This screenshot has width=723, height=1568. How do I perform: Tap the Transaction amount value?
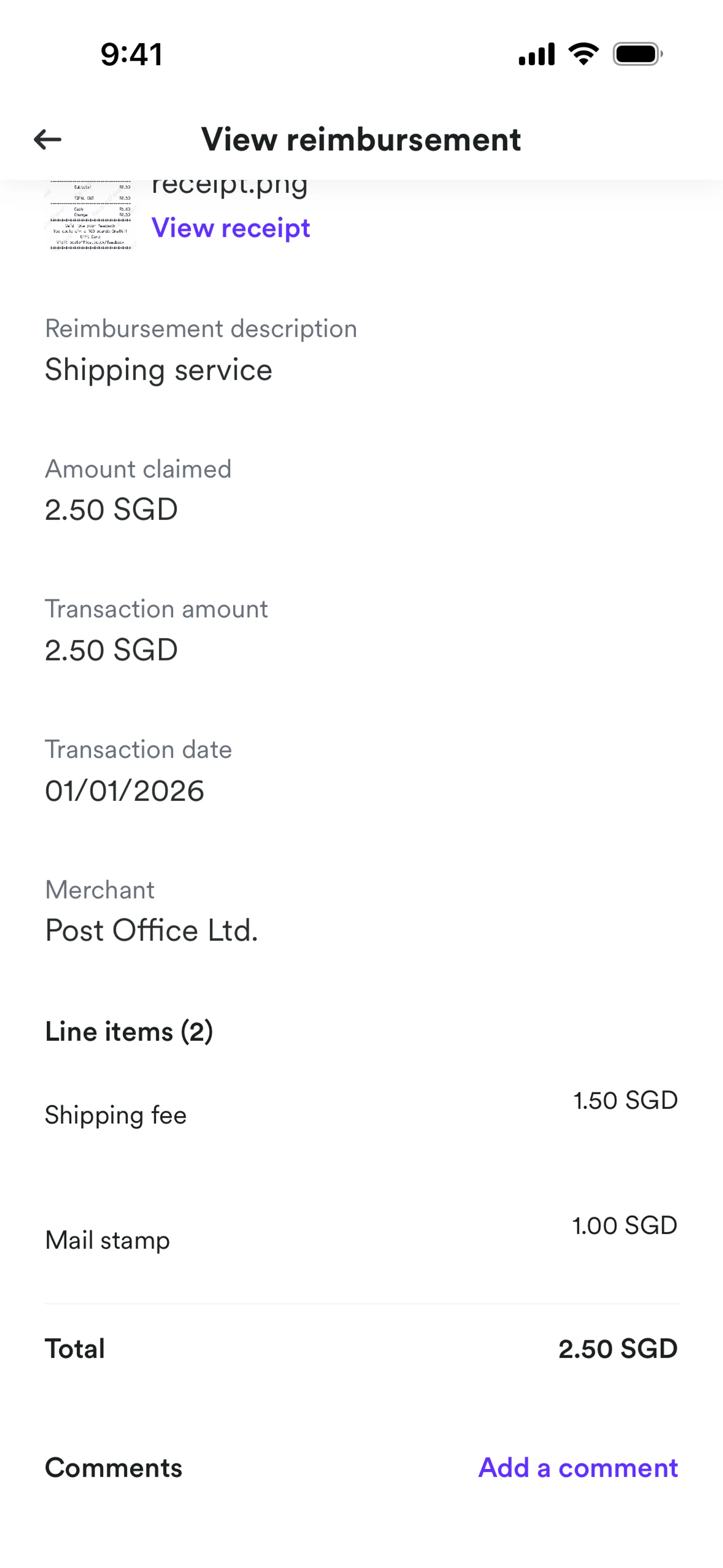pos(111,650)
